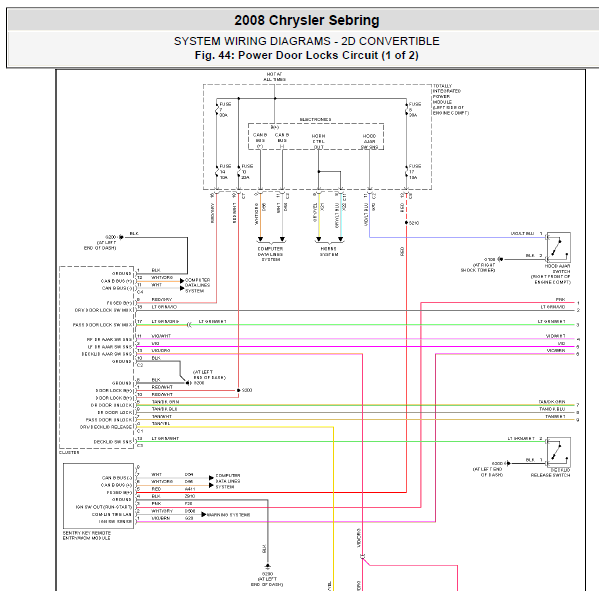Click the S300 splice dot
The height and width of the screenshot is (591, 599).
[238, 390]
